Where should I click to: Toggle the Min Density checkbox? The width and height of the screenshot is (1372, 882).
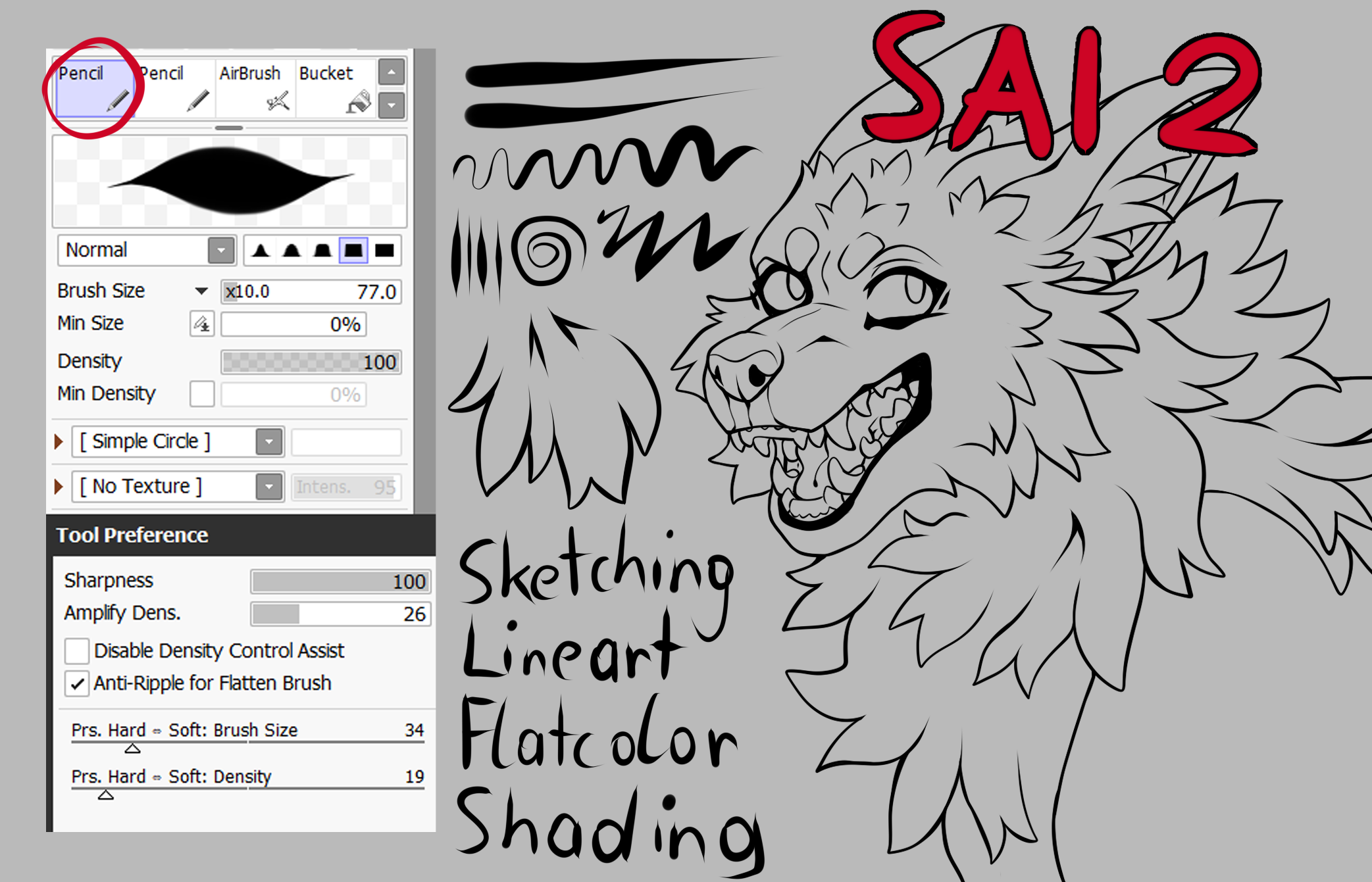[202, 394]
